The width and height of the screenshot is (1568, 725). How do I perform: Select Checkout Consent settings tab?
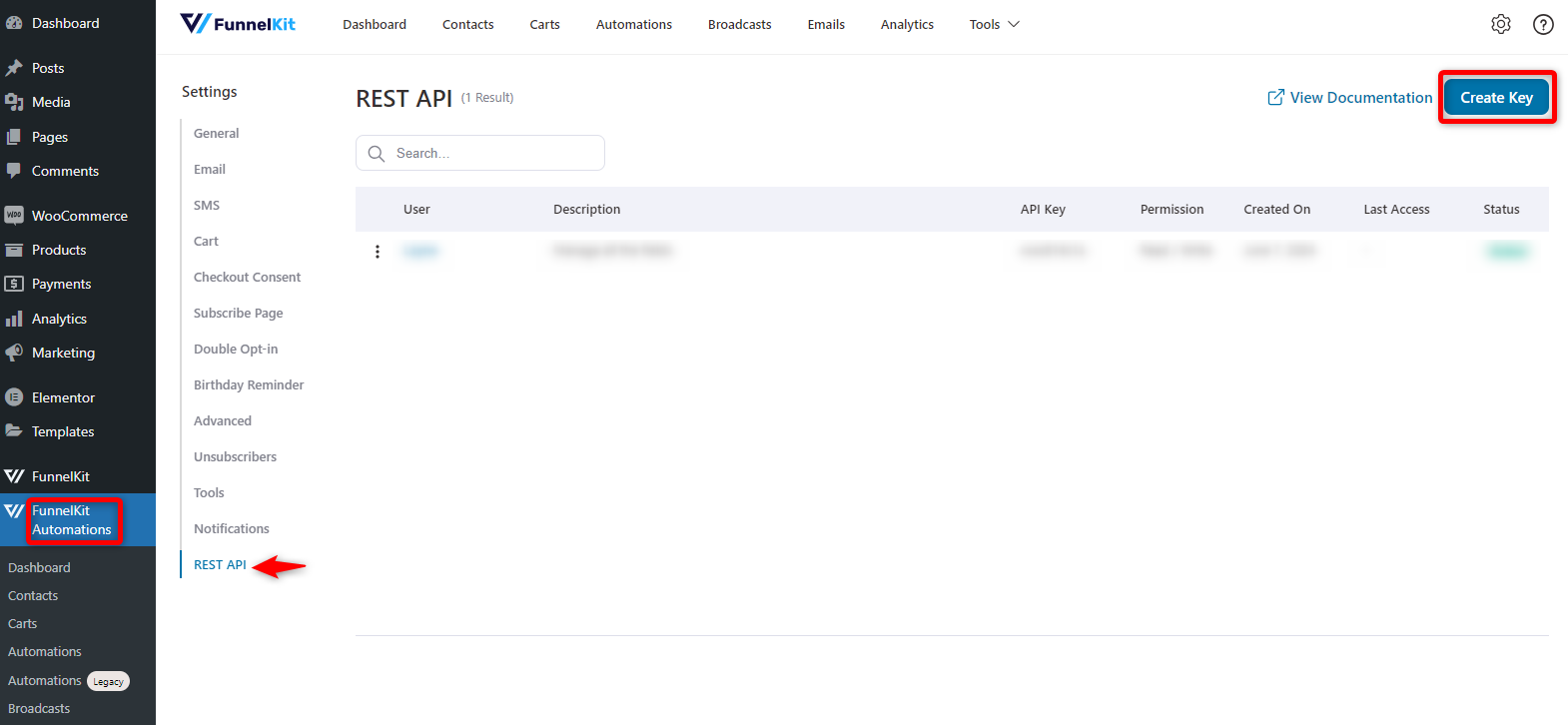point(247,277)
